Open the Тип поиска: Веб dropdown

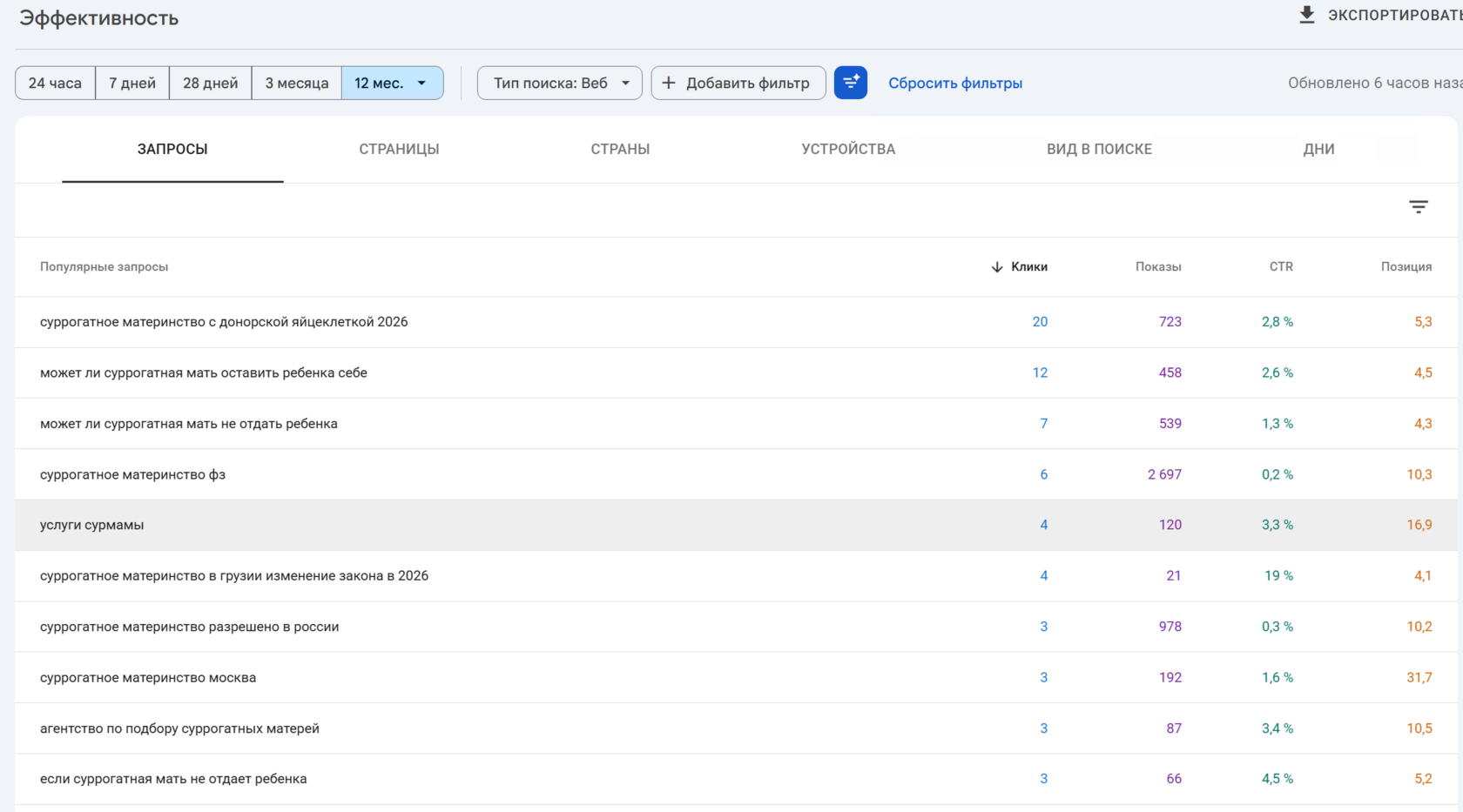pyautogui.click(x=560, y=83)
